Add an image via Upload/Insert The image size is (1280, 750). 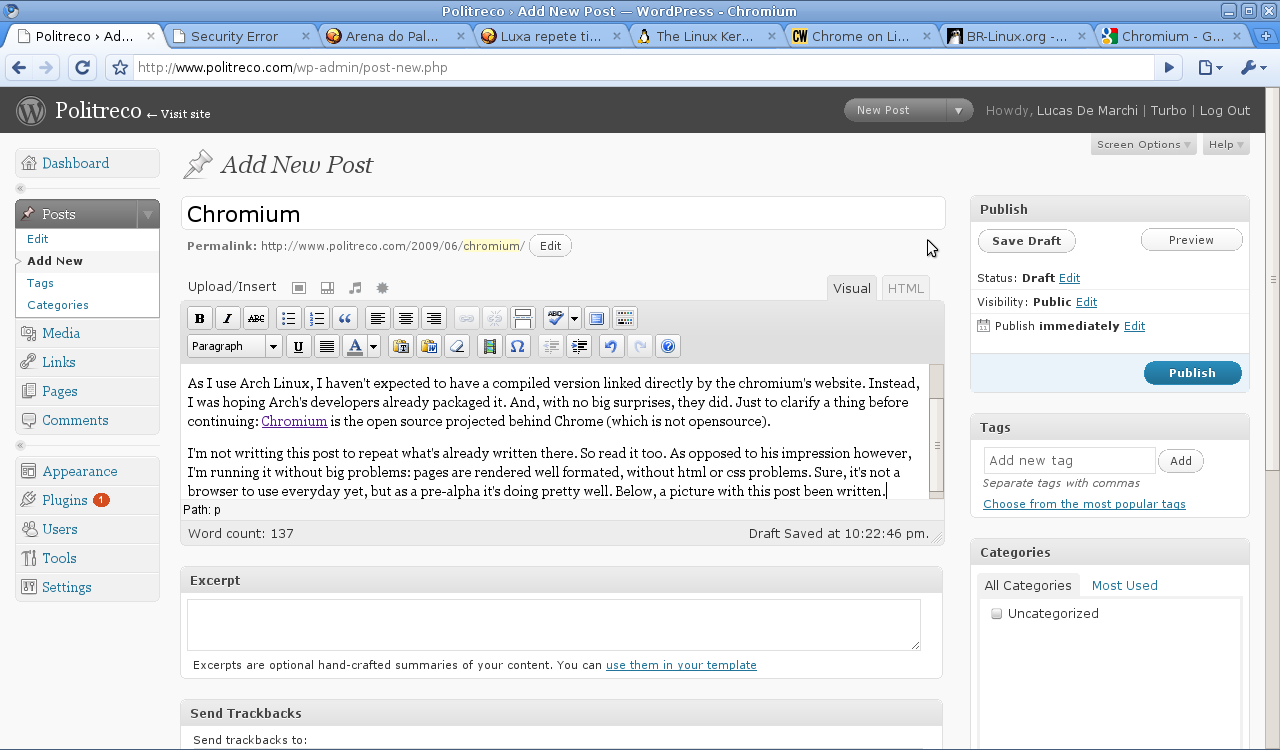(x=298, y=288)
